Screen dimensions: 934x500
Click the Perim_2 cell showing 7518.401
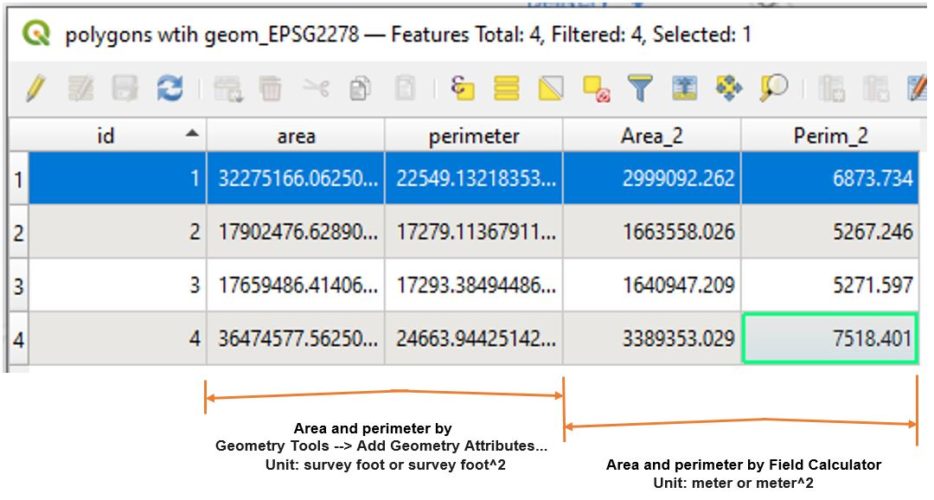830,339
